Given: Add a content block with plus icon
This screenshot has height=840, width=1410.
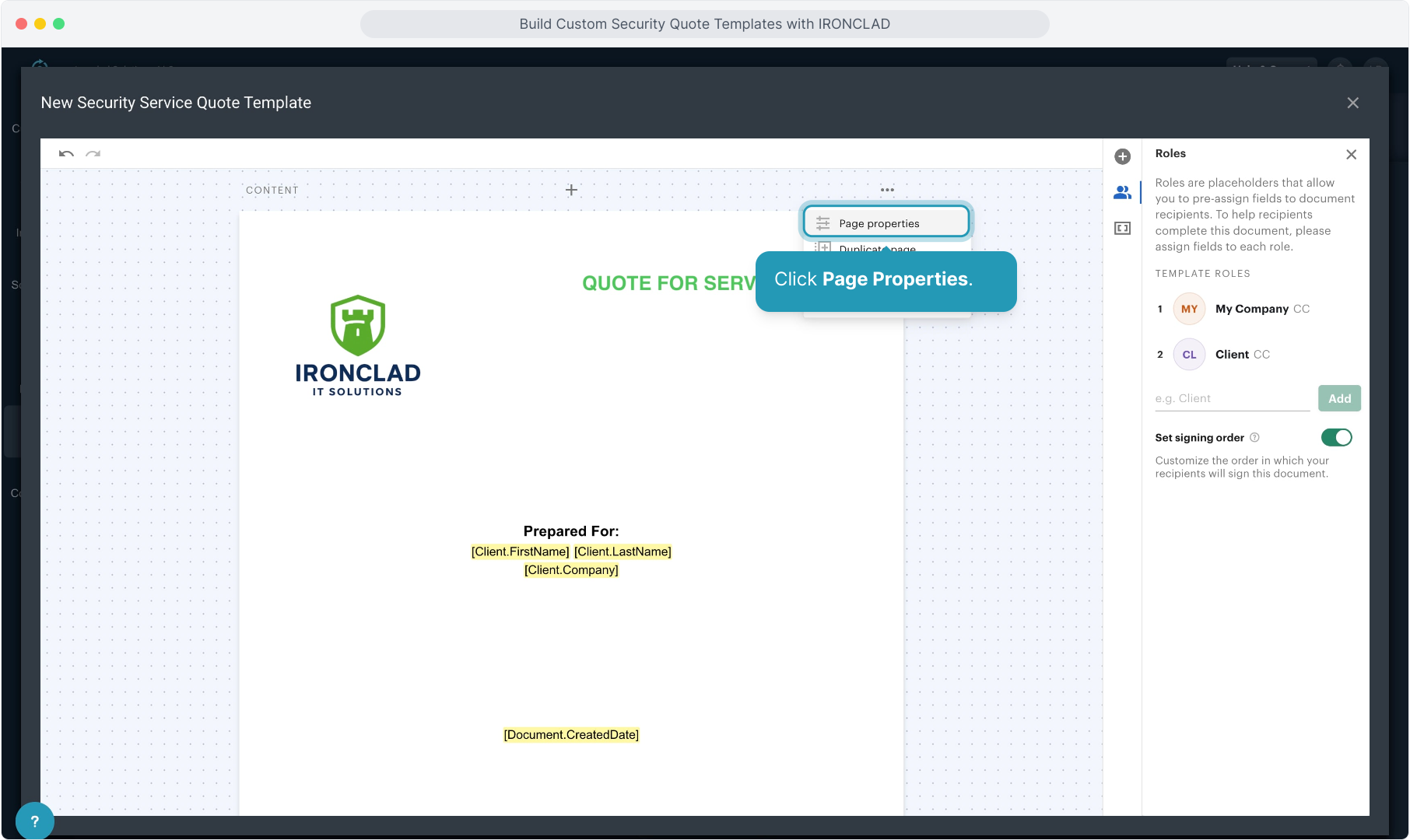Looking at the screenshot, I should click(x=571, y=190).
